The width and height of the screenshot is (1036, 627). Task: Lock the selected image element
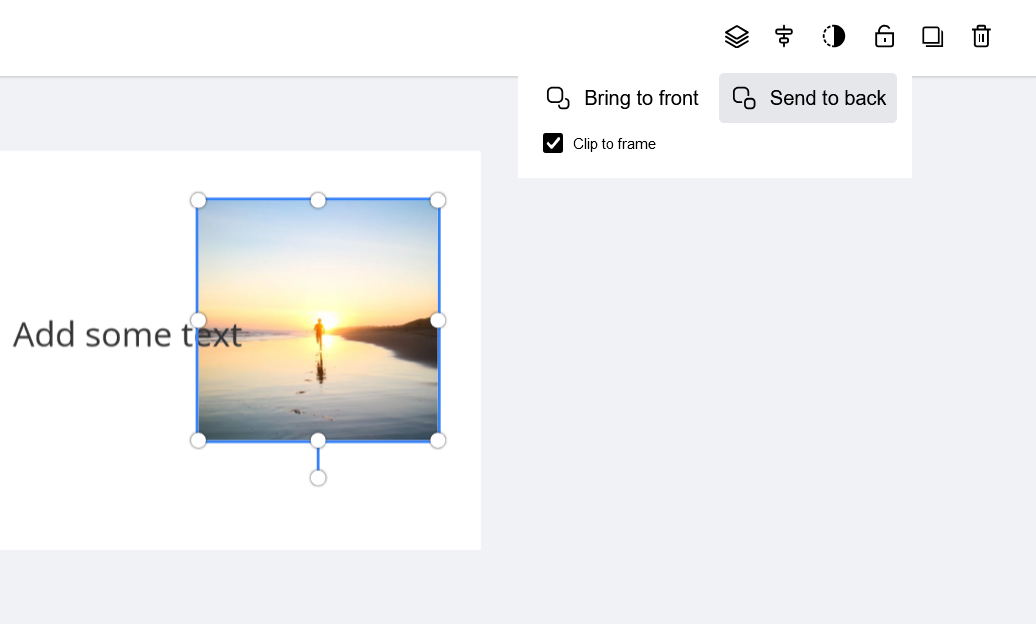coord(885,36)
